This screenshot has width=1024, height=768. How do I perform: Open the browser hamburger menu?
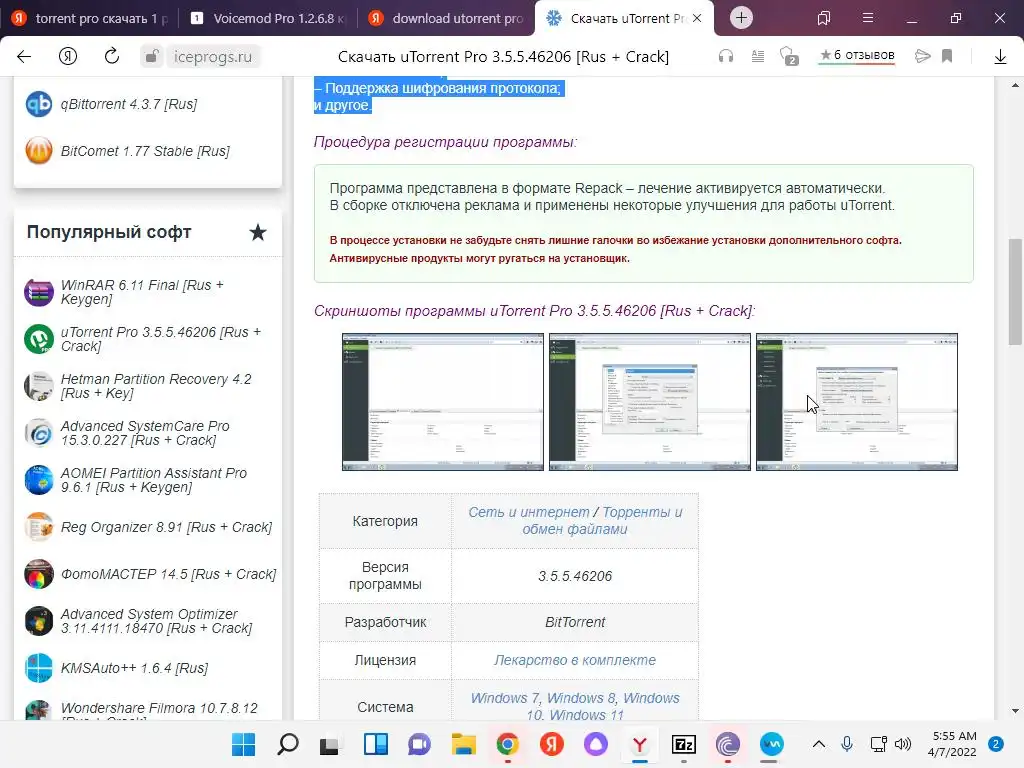pos(867,18)
